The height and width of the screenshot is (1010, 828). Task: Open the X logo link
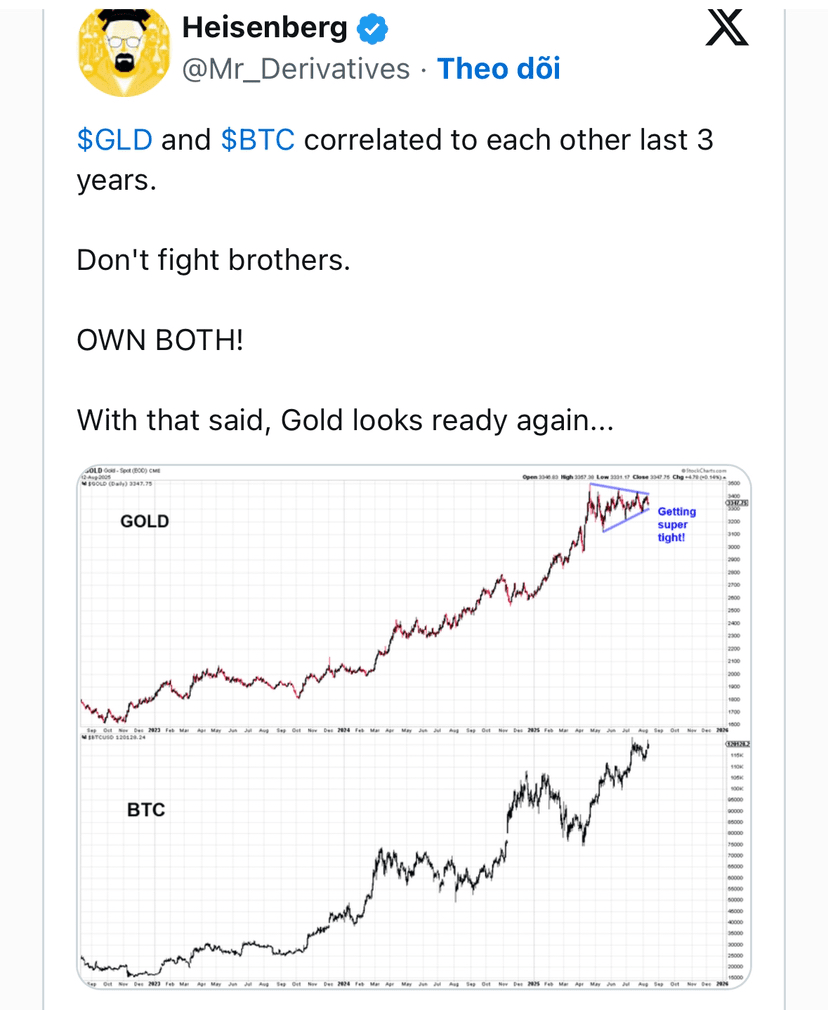pos(727,28)
